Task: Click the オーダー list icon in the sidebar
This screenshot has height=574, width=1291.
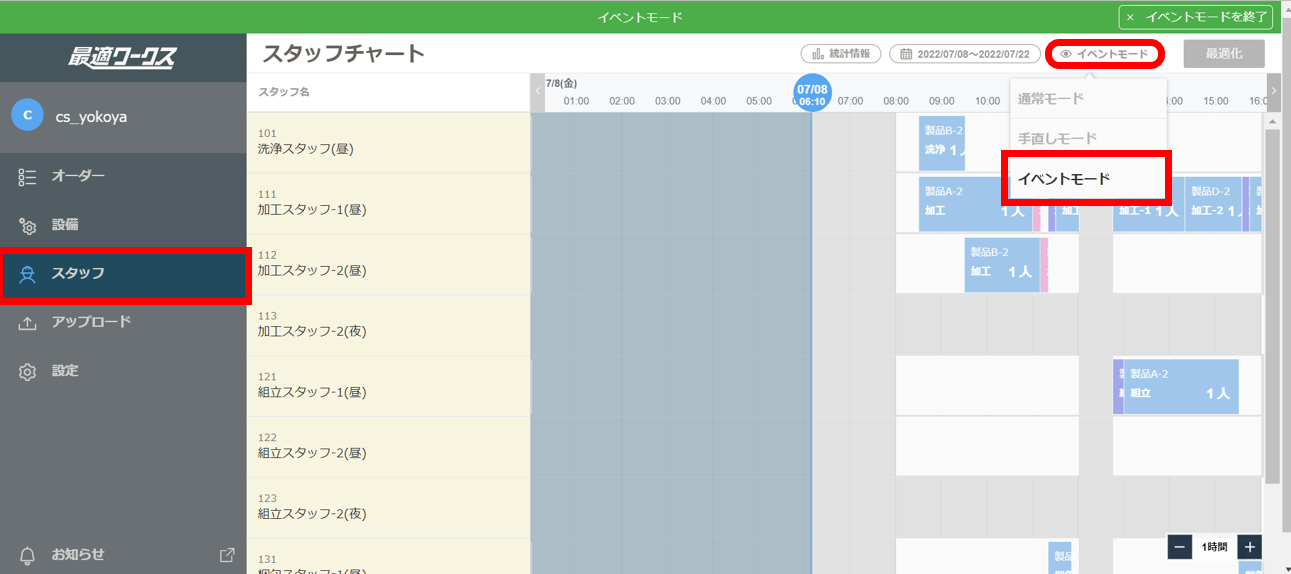Action: click(x=28, y=177)
